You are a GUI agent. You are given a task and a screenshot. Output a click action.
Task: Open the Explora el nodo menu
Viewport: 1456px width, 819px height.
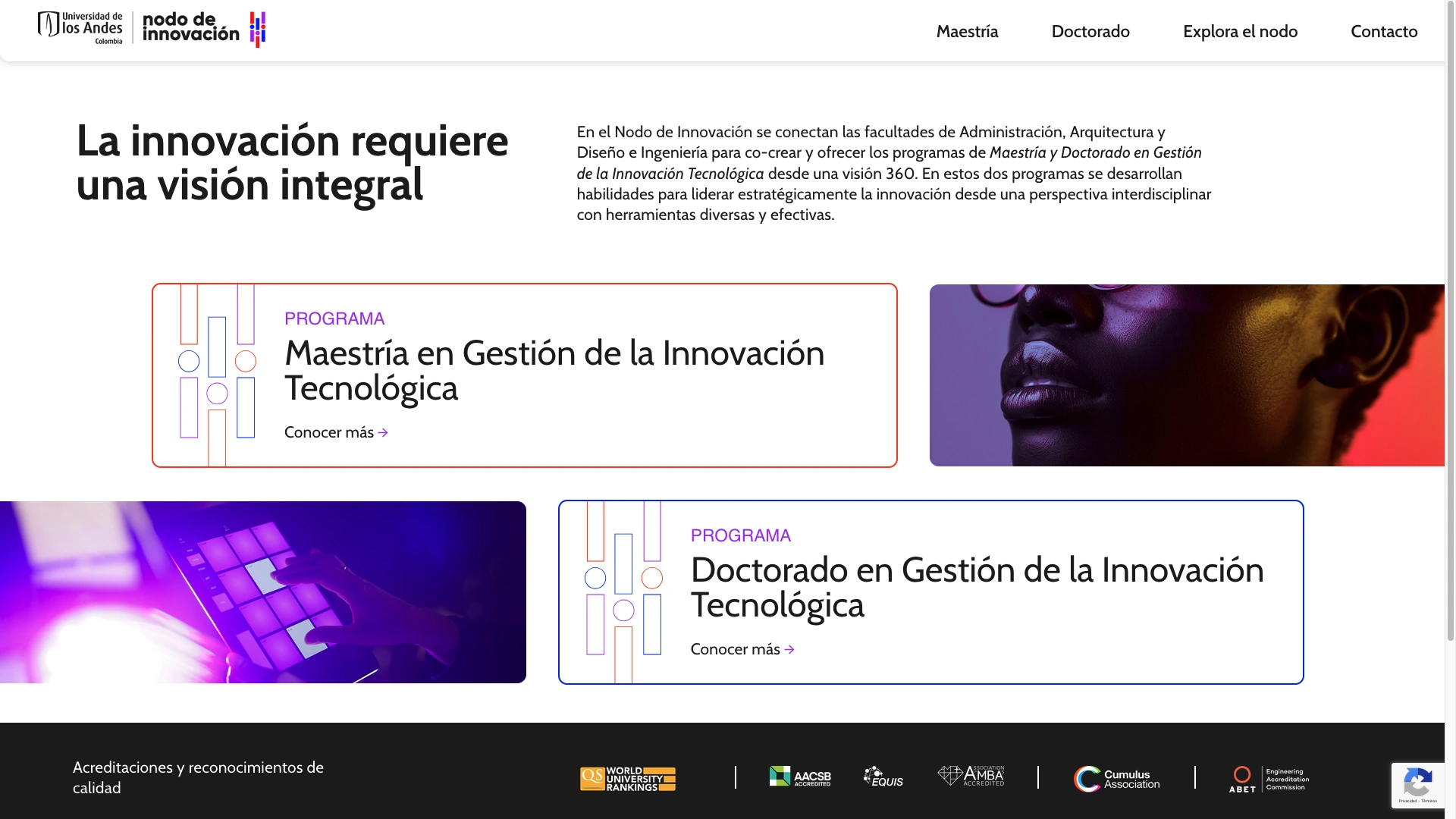[1240, 31]
